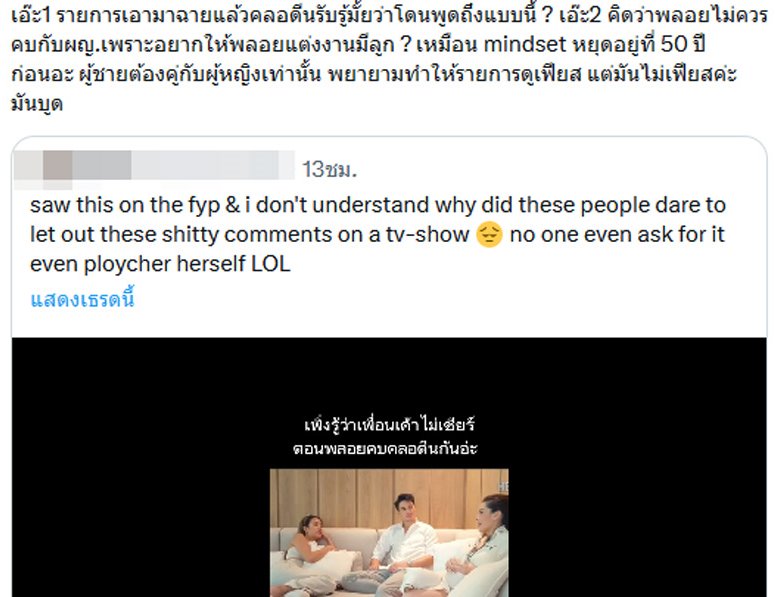Open quoted tweet text starting 'saw this on the fyp'
780x597 pixels.
pos(378,234)
